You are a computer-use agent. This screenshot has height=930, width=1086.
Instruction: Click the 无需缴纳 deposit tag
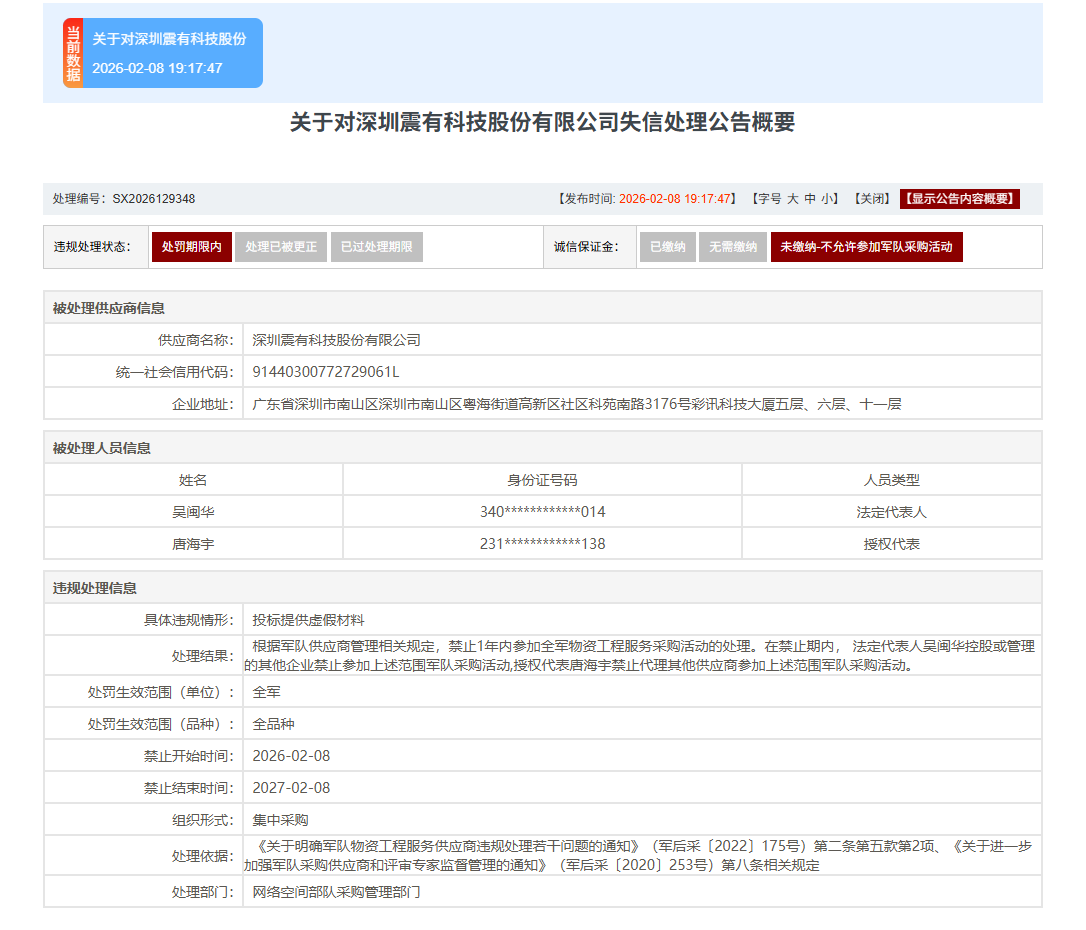point(733,247)
